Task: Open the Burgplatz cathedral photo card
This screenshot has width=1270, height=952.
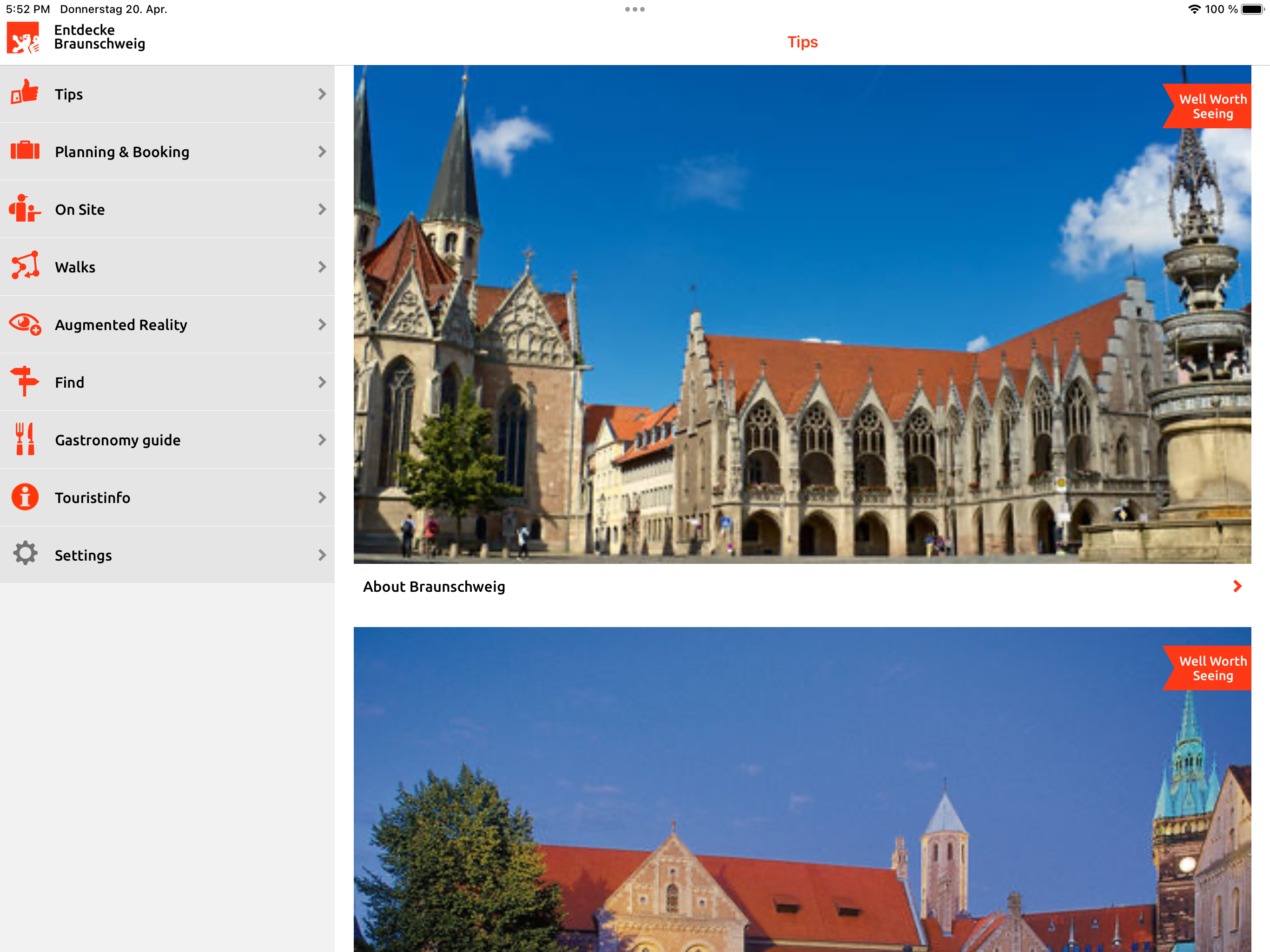Action: pos(802,789)
